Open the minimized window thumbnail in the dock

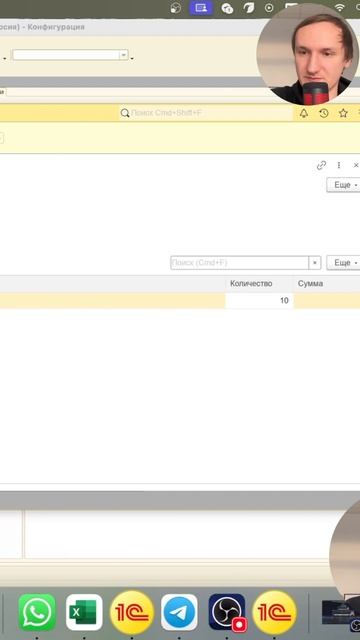click(341, 612)
